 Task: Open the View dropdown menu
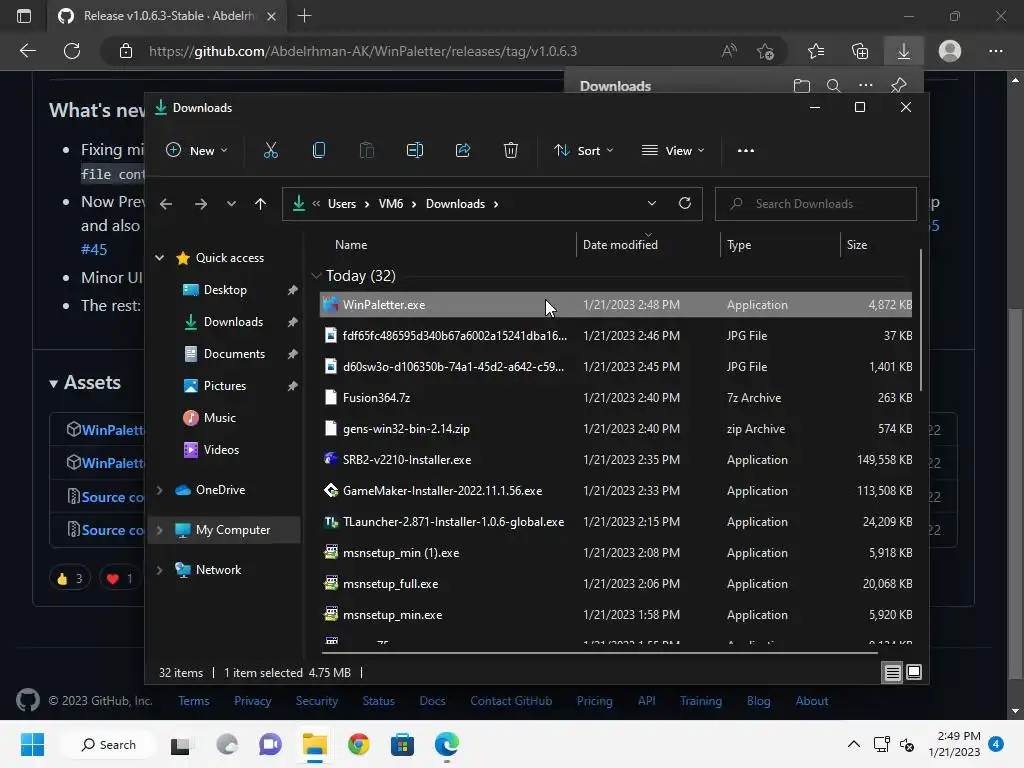pyautogui.click(x=673, y=151)
